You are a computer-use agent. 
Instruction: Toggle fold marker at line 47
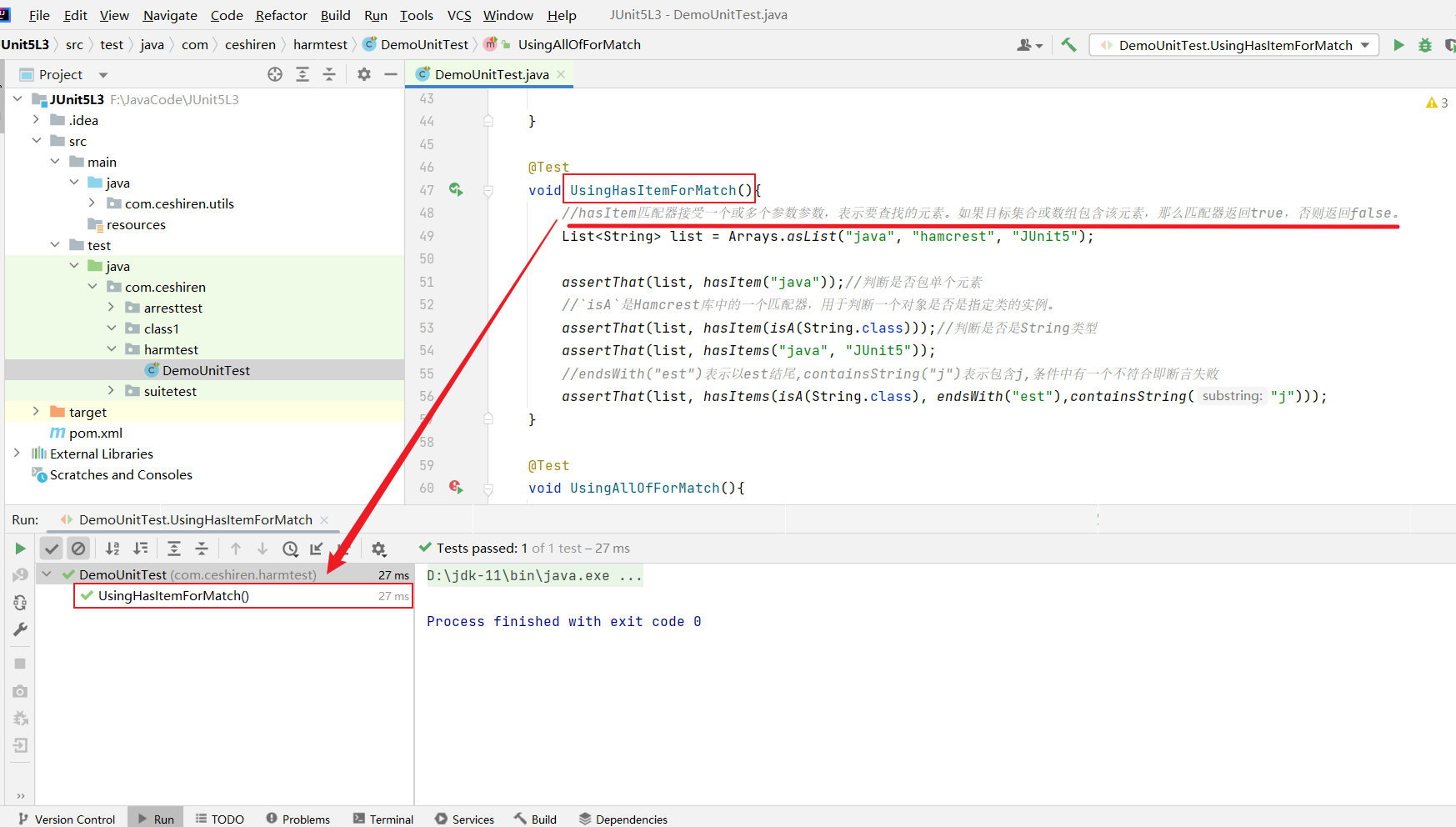(488, 191)
